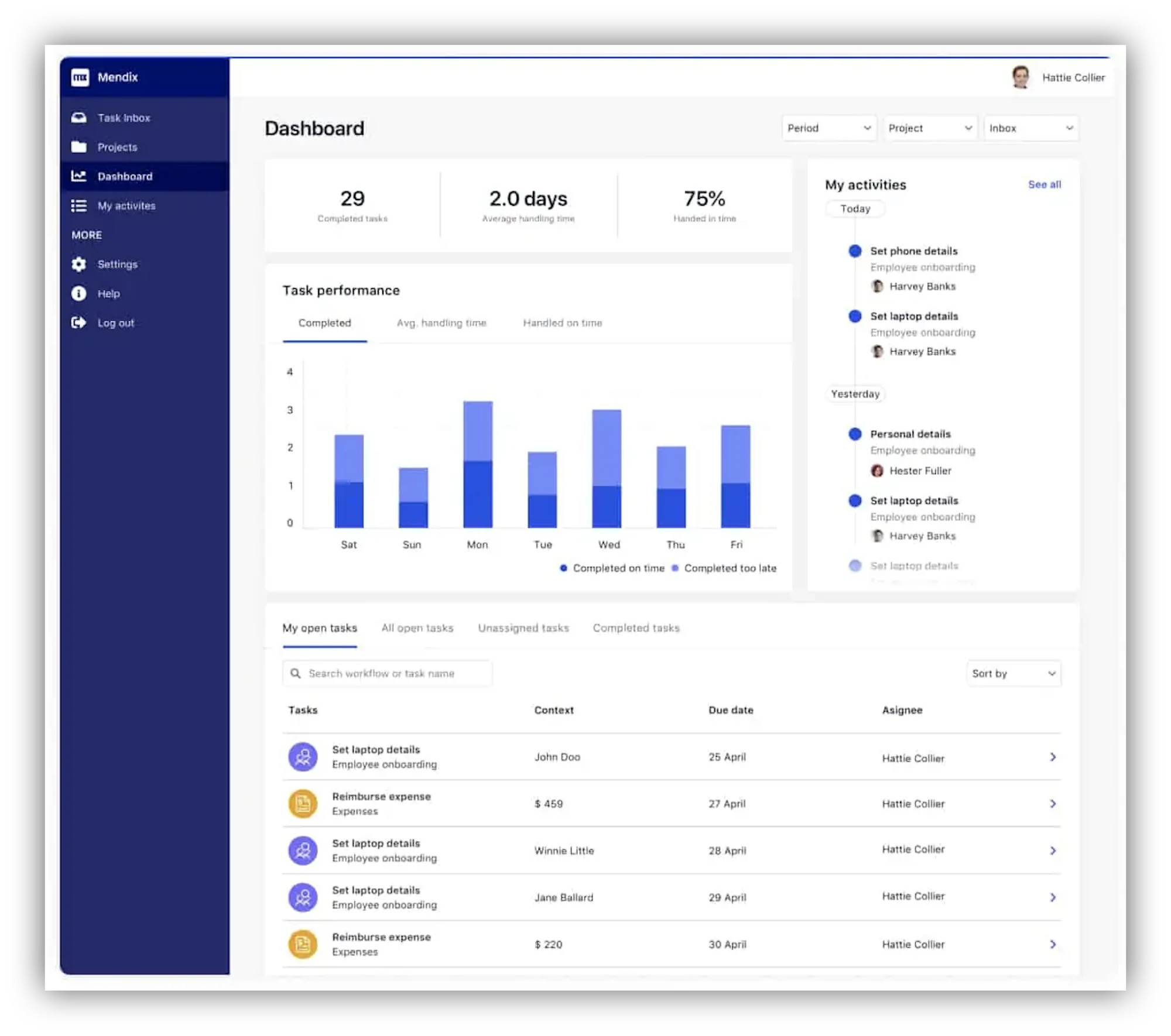The width and height of the screenshot is (1171, 1036).
Task: Click the $ 459 expense orange icon
Action: tap(303, 804)
